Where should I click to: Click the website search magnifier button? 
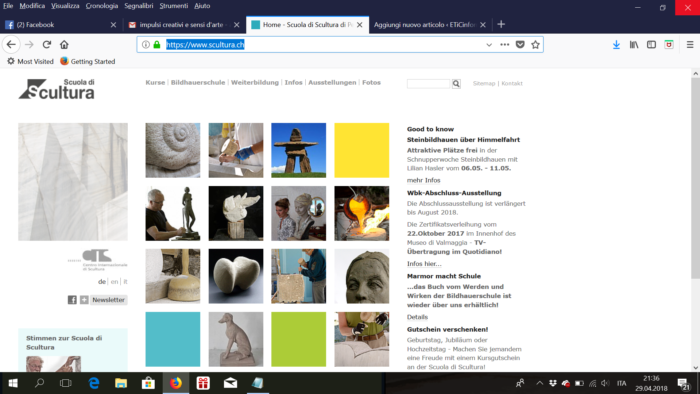[x=456, y=83]
